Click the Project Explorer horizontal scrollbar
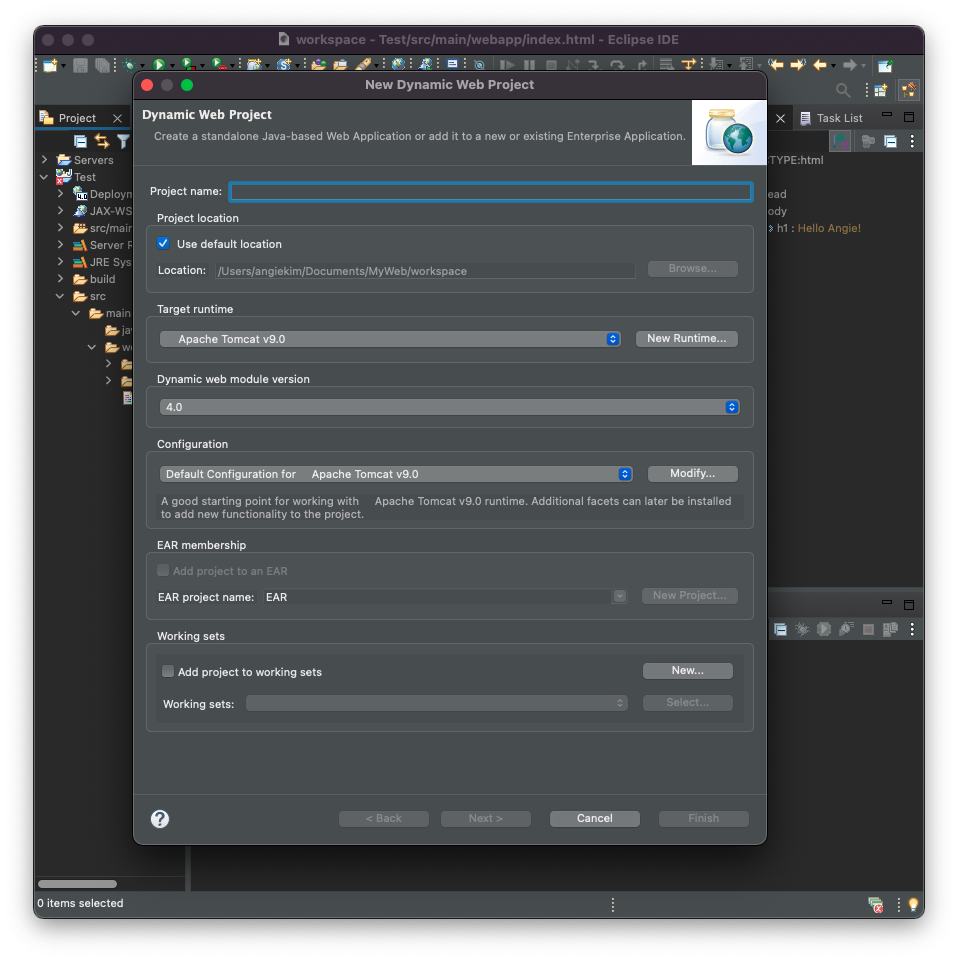 [77, 884]
